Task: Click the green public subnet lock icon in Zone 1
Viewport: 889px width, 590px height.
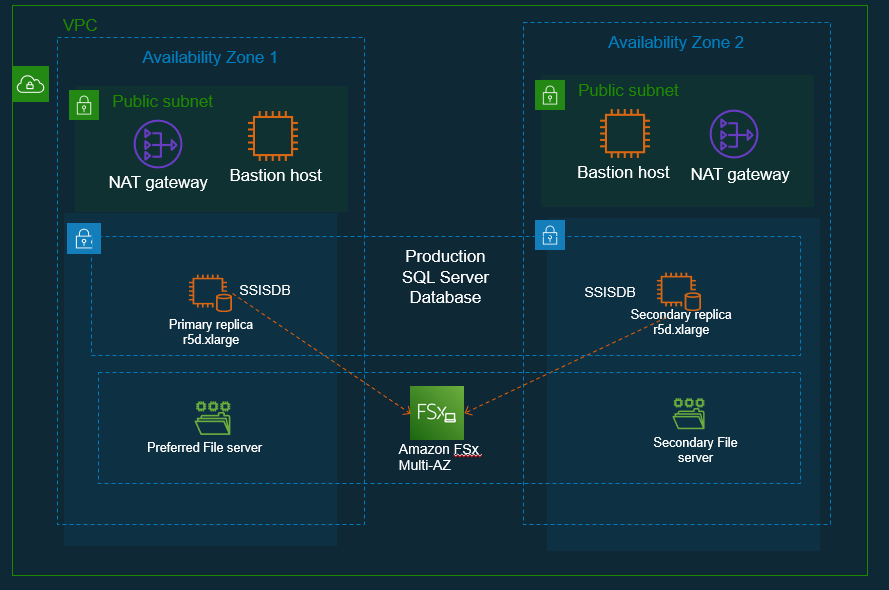Action: pos(84,105)
